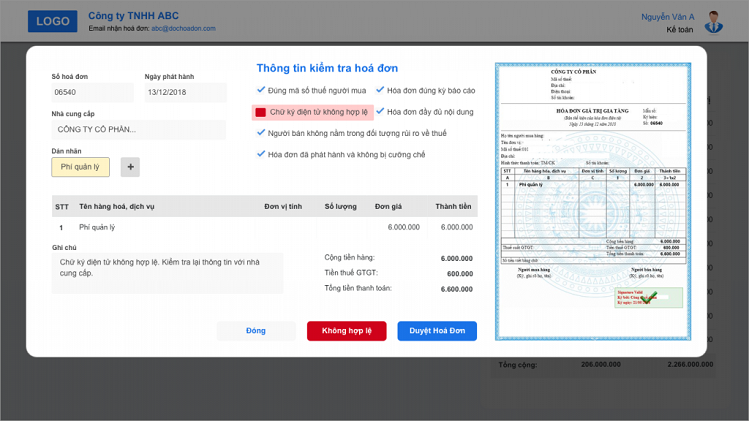Focus the 'Số hoá đơn' field showing 06540
749x421 pixels.
coord(92,93)
